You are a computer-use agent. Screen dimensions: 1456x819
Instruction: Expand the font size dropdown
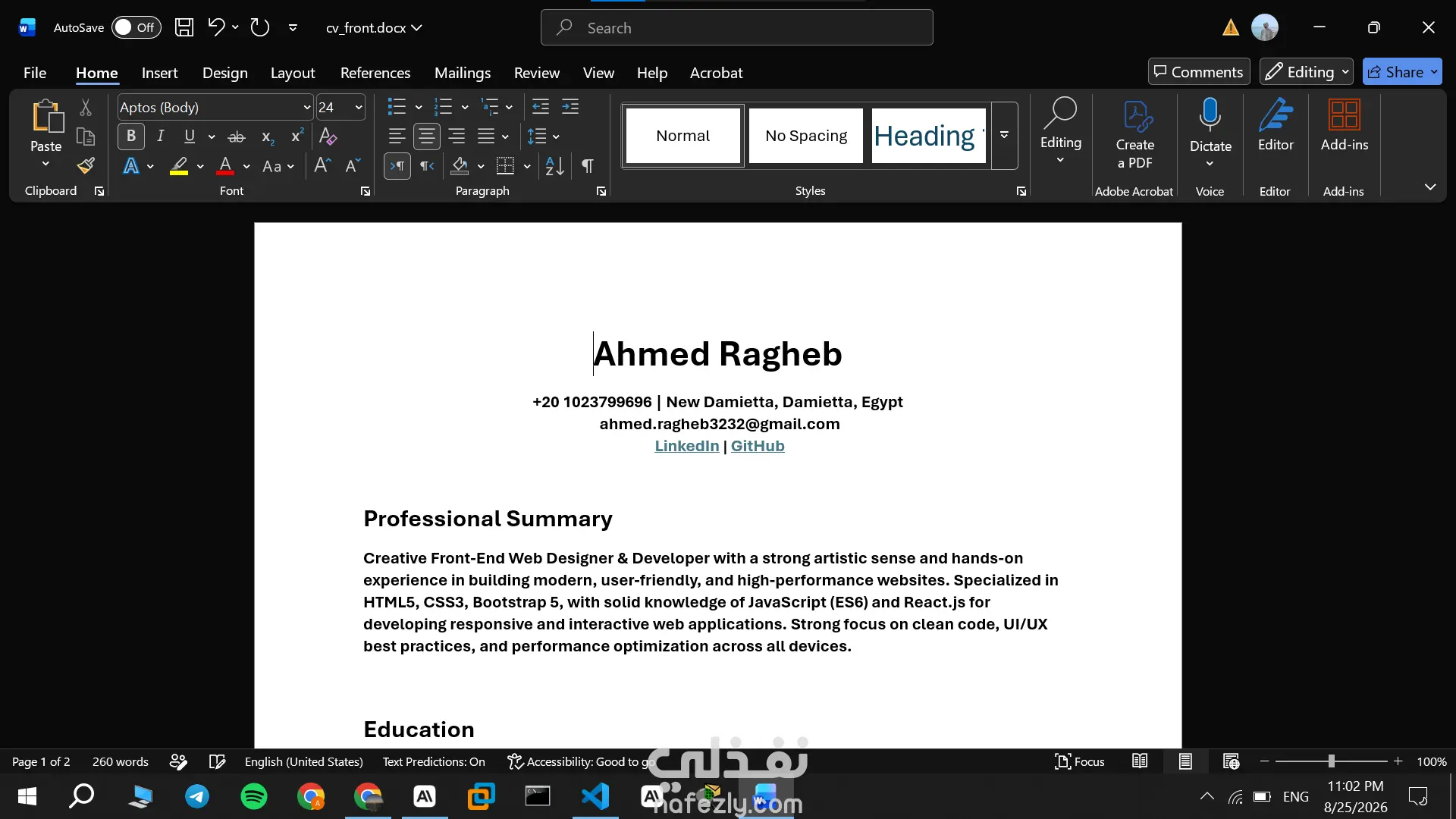pos(359,108)
